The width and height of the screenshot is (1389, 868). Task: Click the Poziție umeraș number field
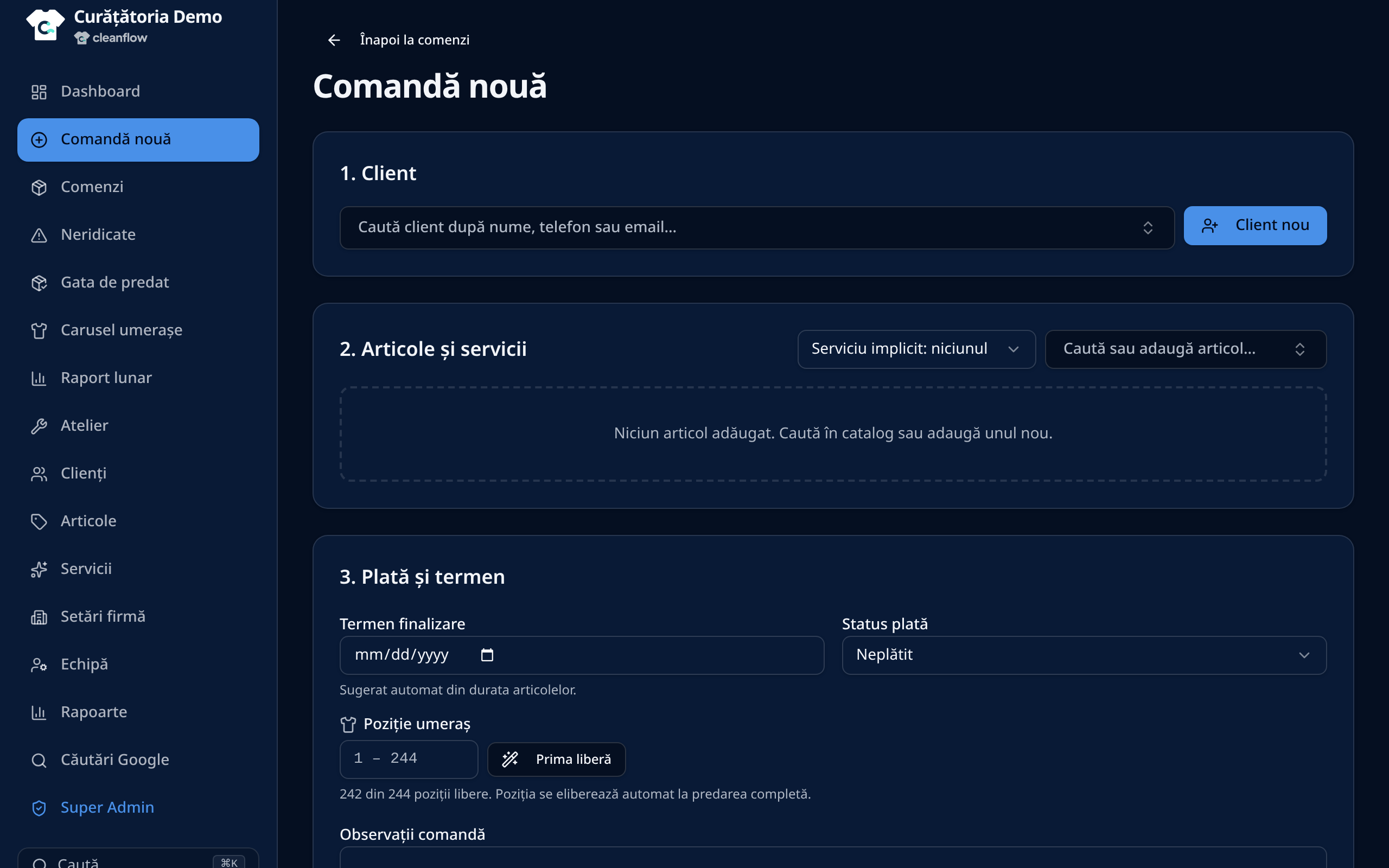(409, 759)
